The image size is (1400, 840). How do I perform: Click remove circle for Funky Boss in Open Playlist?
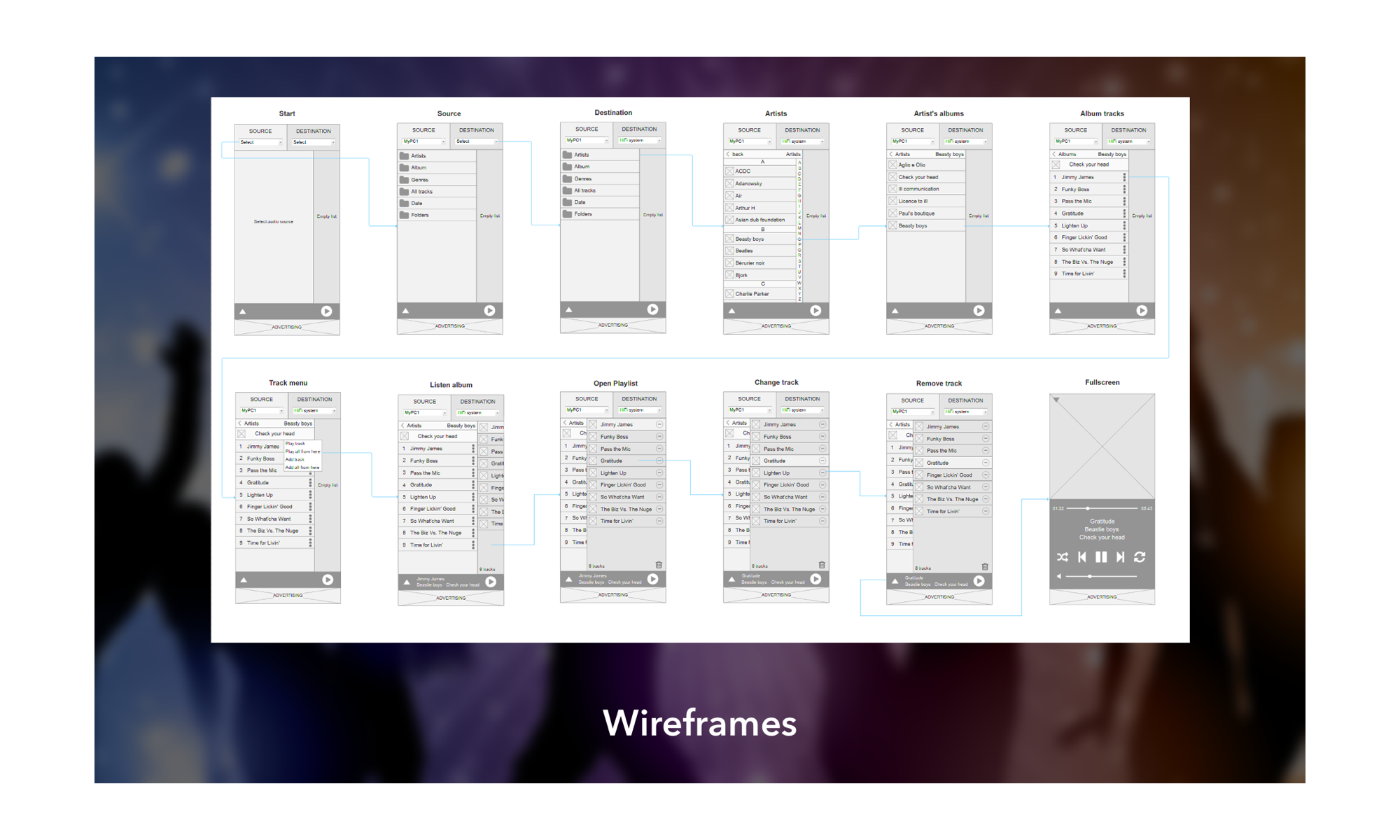click(659, 436)
